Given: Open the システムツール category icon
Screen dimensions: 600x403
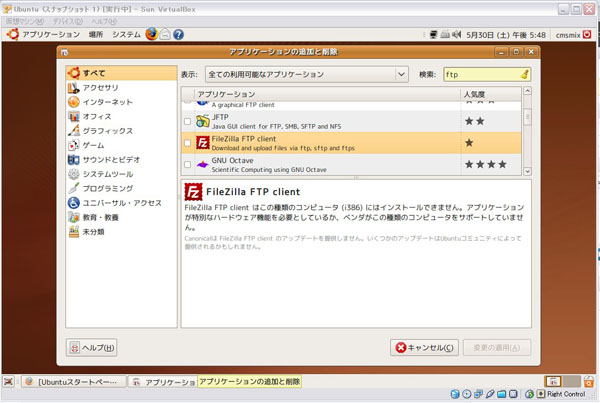Looking at the screenshot, I should [73, 174].
